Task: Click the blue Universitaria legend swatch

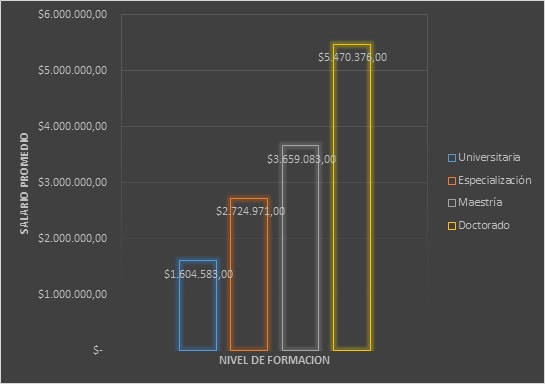Action: pos(452,158)
